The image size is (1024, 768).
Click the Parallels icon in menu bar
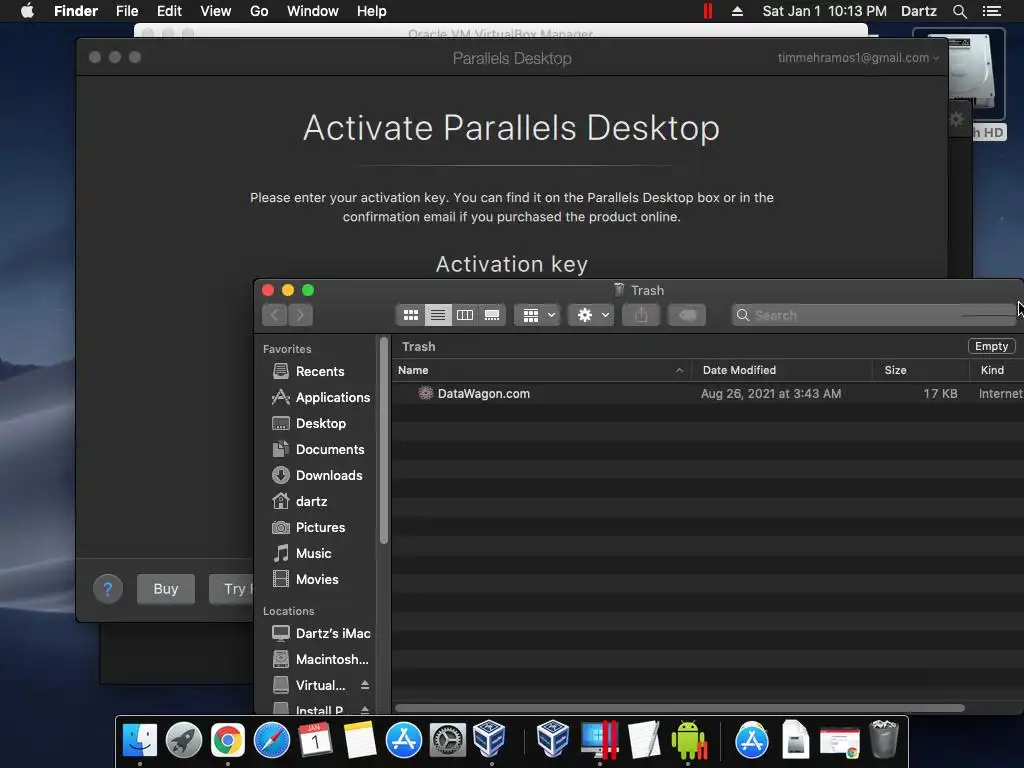[x=708, y=11]
